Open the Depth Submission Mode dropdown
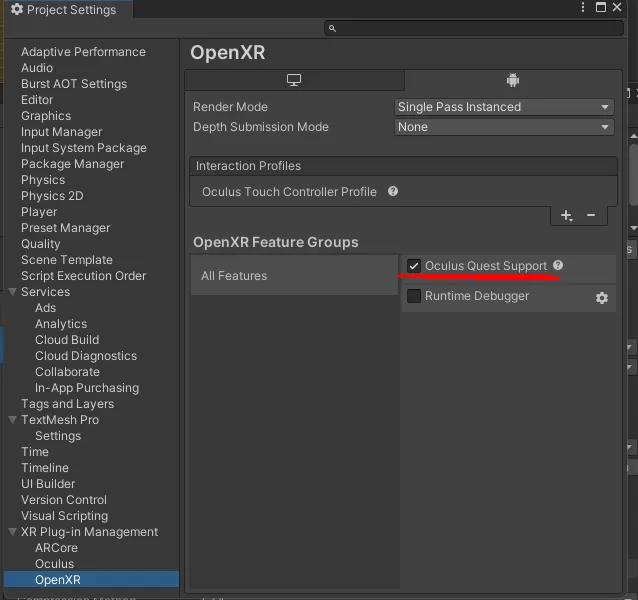The height and width of the screenshot is (600, 638). click(x=504, y=127)
